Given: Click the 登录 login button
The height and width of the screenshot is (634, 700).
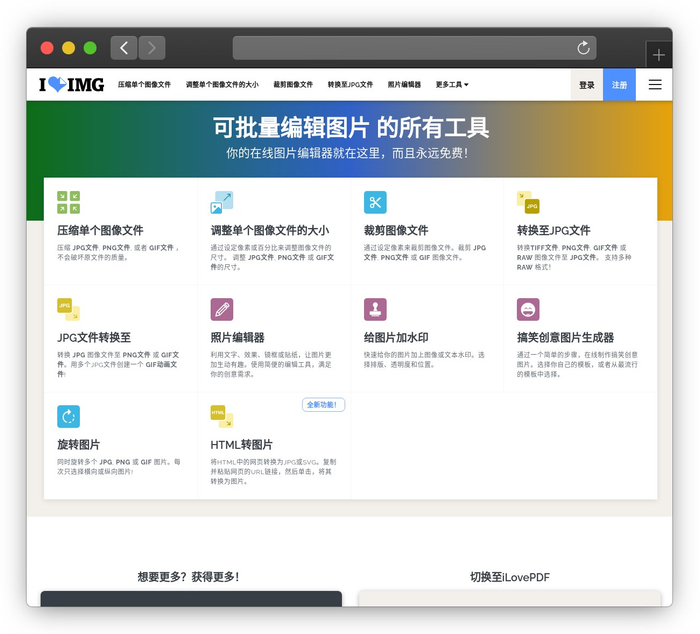Looking at the screenshot, I should click(x=587, y=85).
